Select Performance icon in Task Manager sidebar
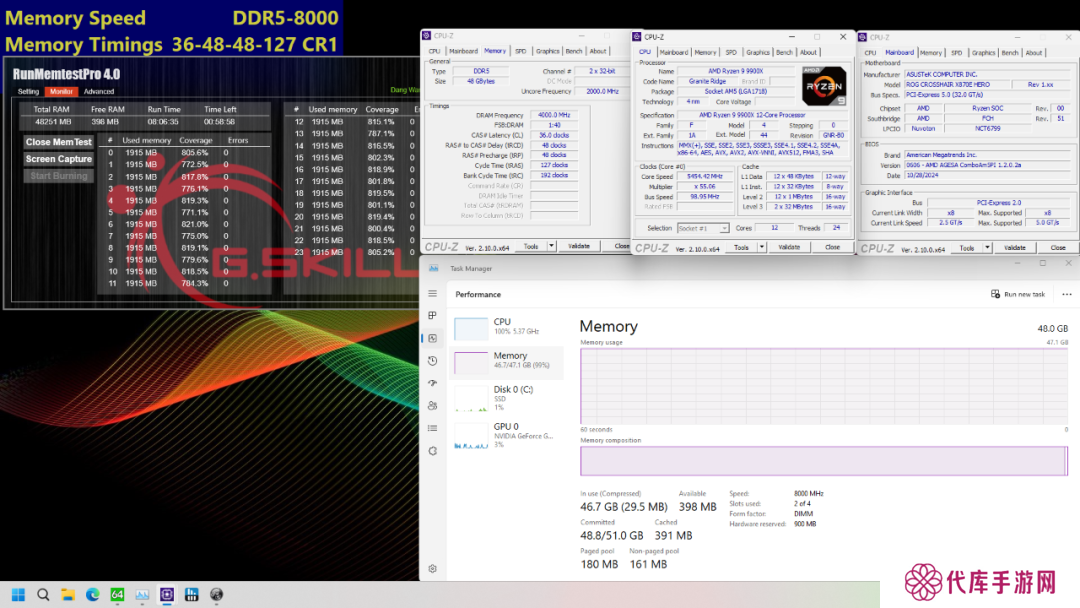 tap(433, 338)
